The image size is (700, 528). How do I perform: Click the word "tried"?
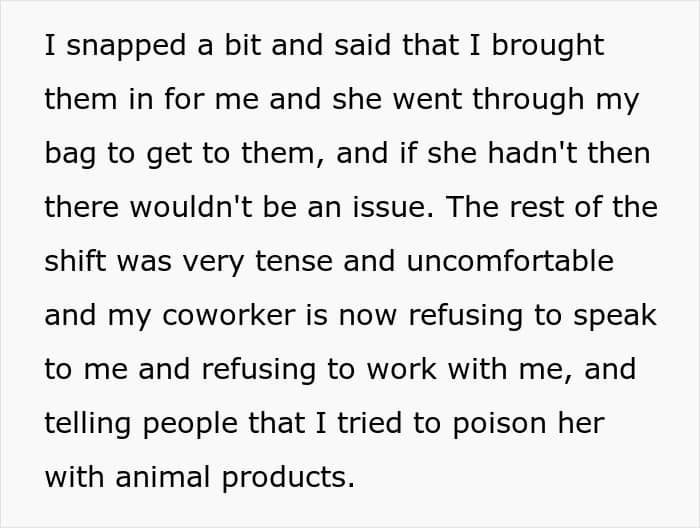point(370,423)
